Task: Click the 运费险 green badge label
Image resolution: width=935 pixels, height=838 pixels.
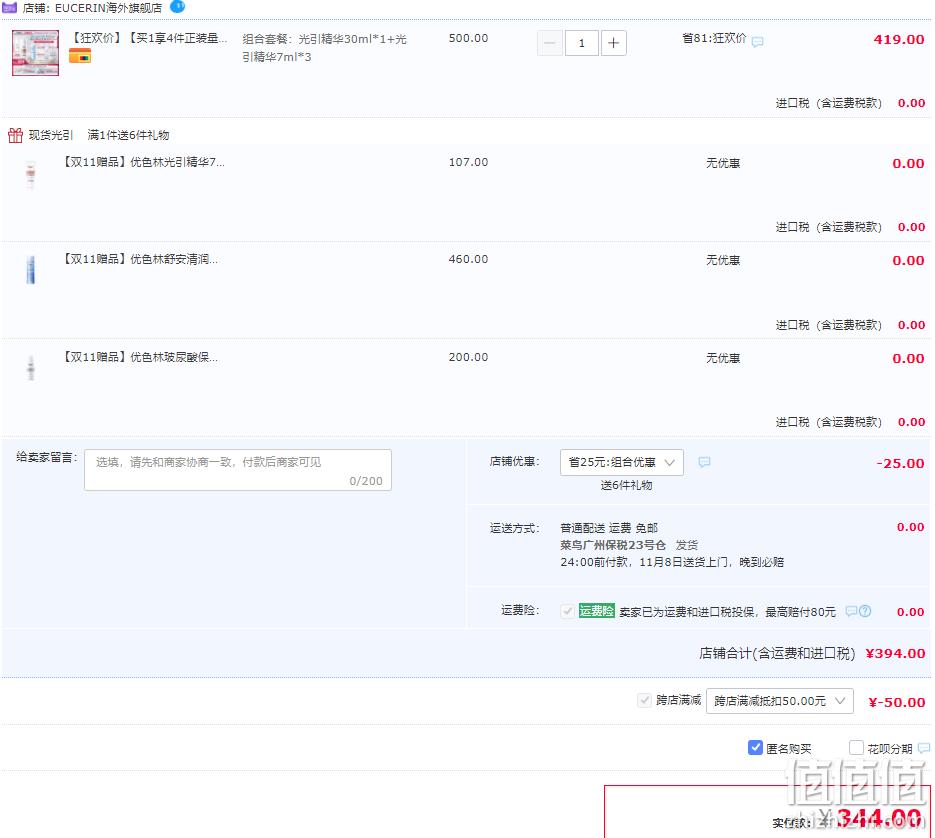Action: (596, 611)
